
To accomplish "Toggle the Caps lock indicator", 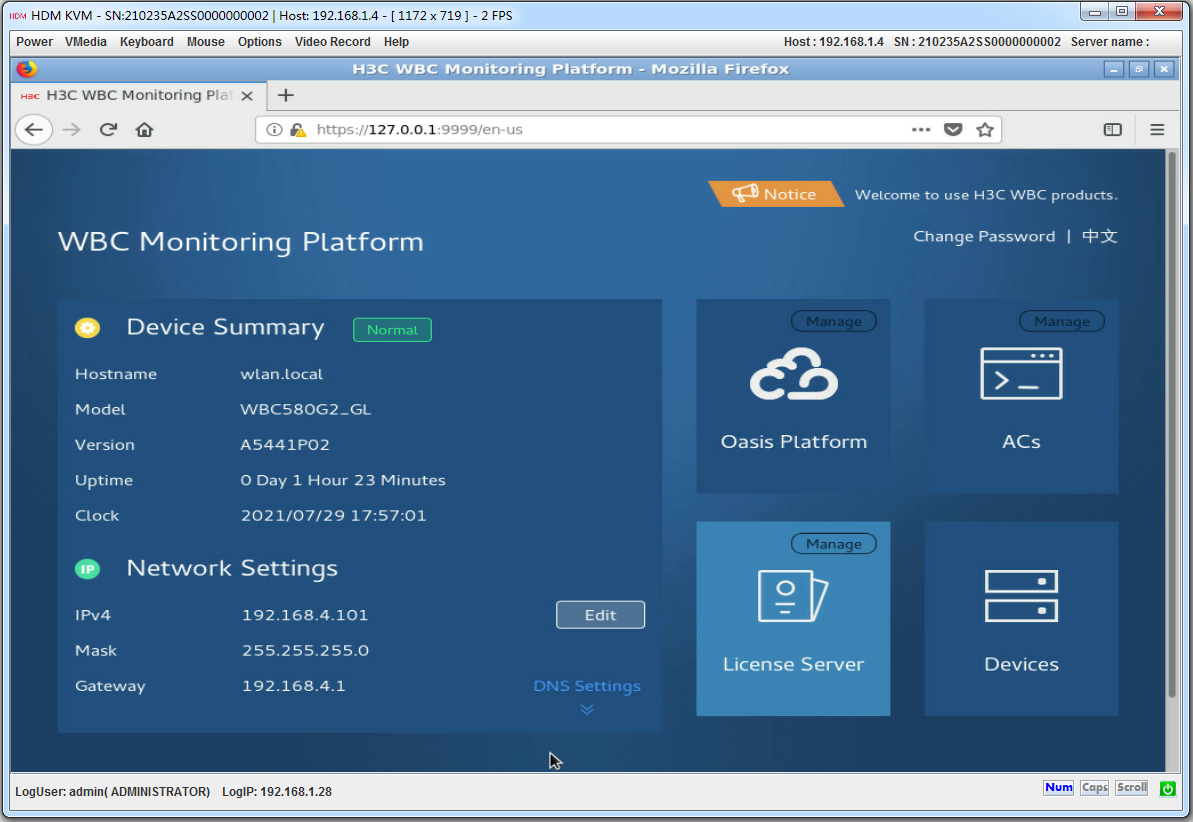I will (x=1094, y=788).
